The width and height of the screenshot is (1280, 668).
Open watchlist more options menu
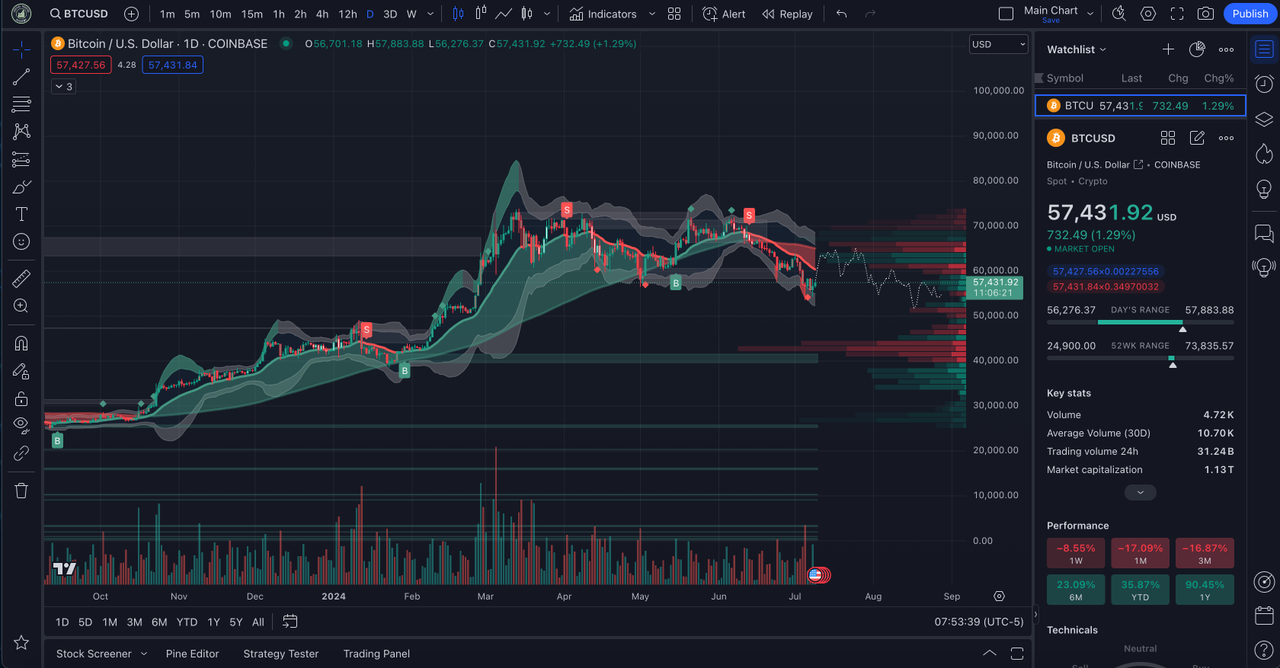[1226, 49]
